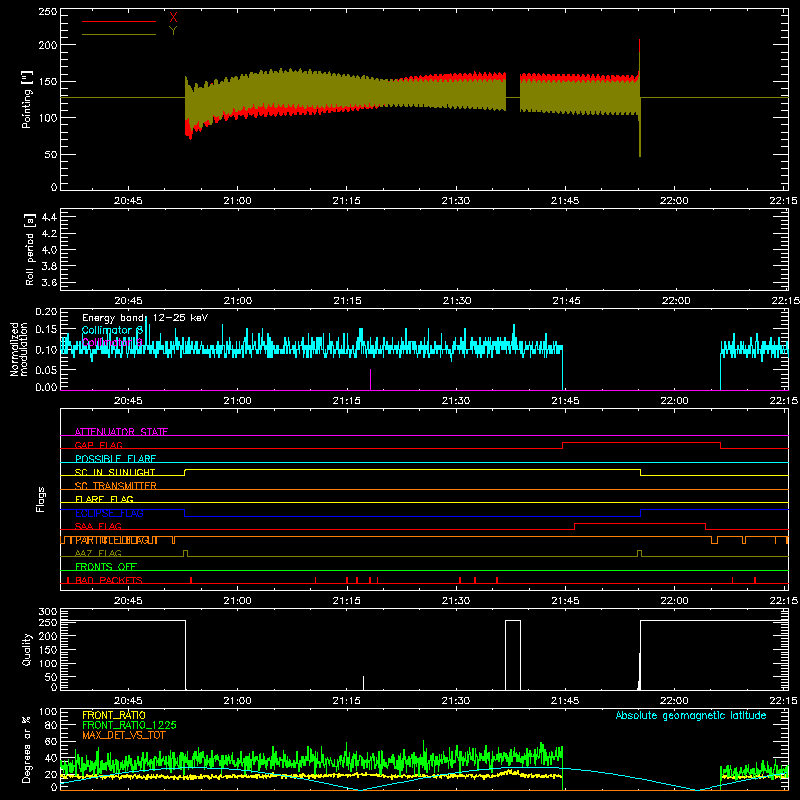Viewport: 800px width, 800px height.
Task: Click the pointing spike near 21:55
Action: pos(640,97)
